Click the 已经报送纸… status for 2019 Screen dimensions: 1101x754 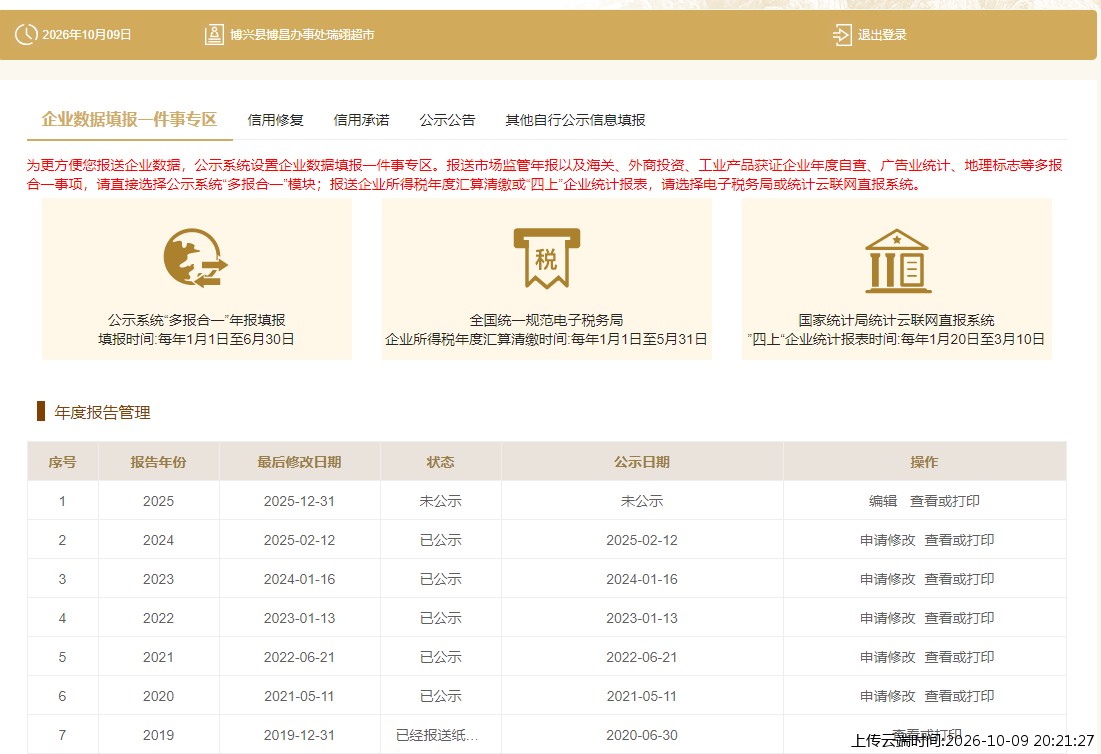[437, 735]
